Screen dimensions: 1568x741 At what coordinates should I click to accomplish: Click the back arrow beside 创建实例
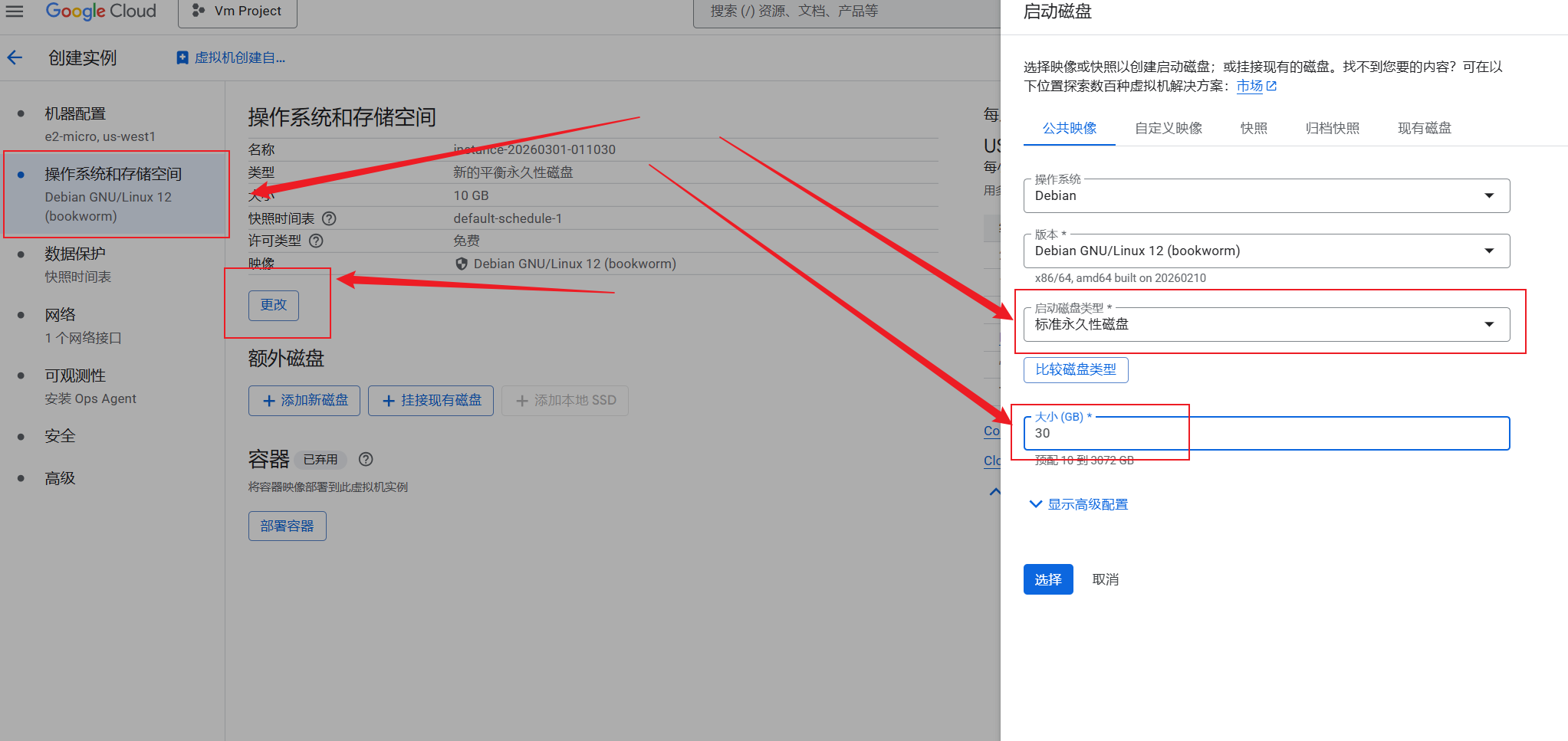click(x=16, y=57)
